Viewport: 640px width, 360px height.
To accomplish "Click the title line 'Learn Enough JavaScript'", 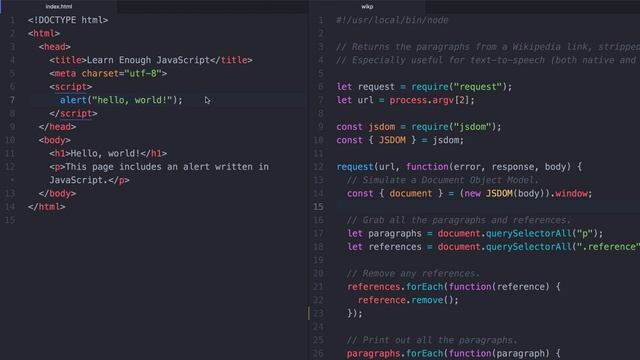I will pos(151,60).
